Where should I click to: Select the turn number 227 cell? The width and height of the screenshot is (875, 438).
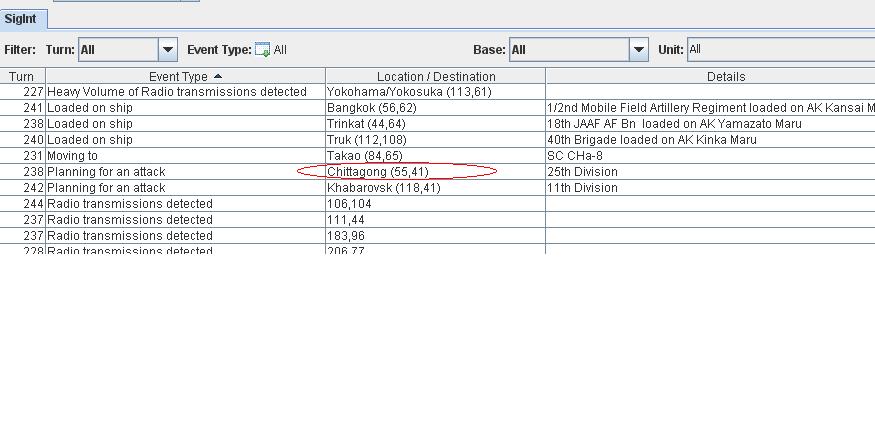(22, 92)
